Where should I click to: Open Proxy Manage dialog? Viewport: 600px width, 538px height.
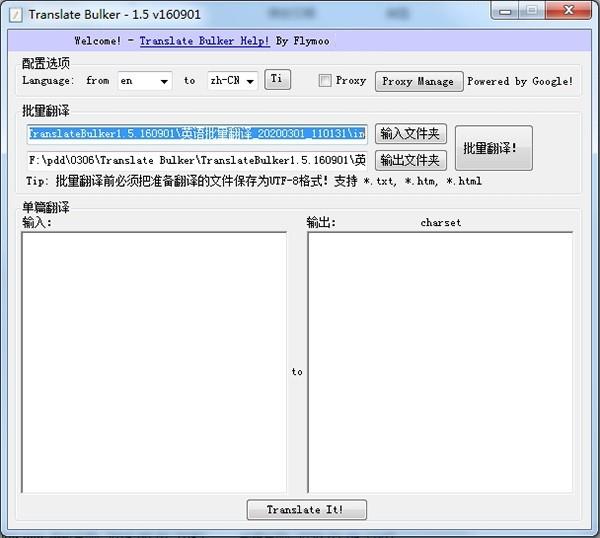point(419,82)
